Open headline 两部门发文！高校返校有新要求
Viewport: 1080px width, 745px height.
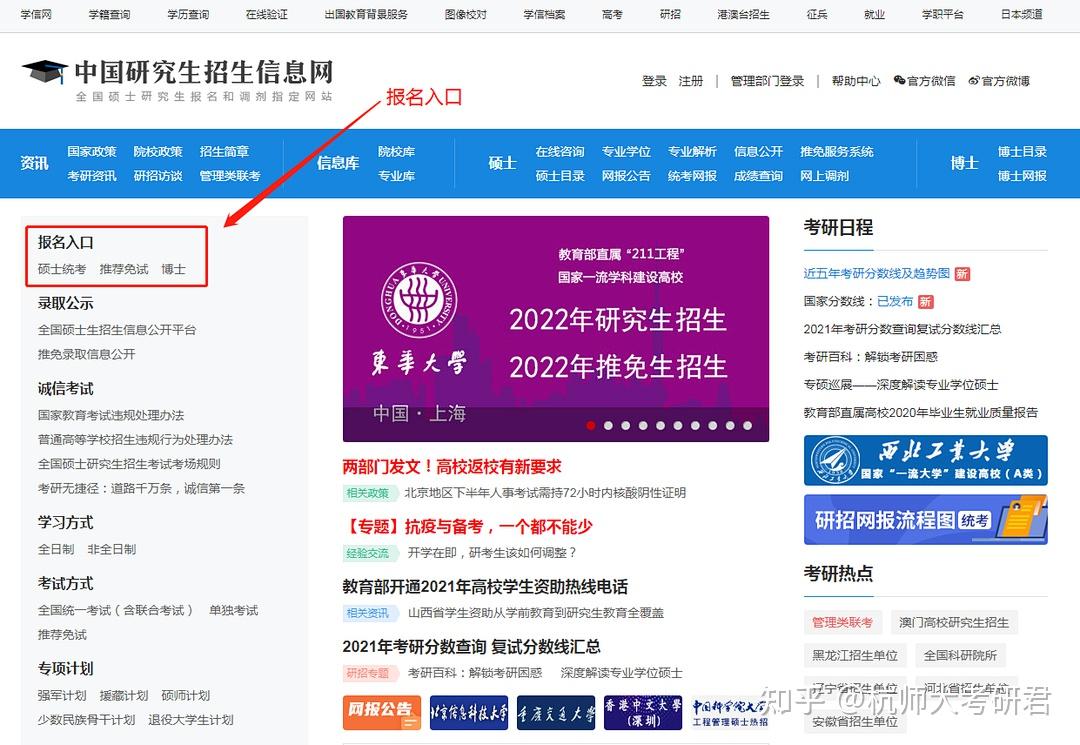[x=452, y=466]
